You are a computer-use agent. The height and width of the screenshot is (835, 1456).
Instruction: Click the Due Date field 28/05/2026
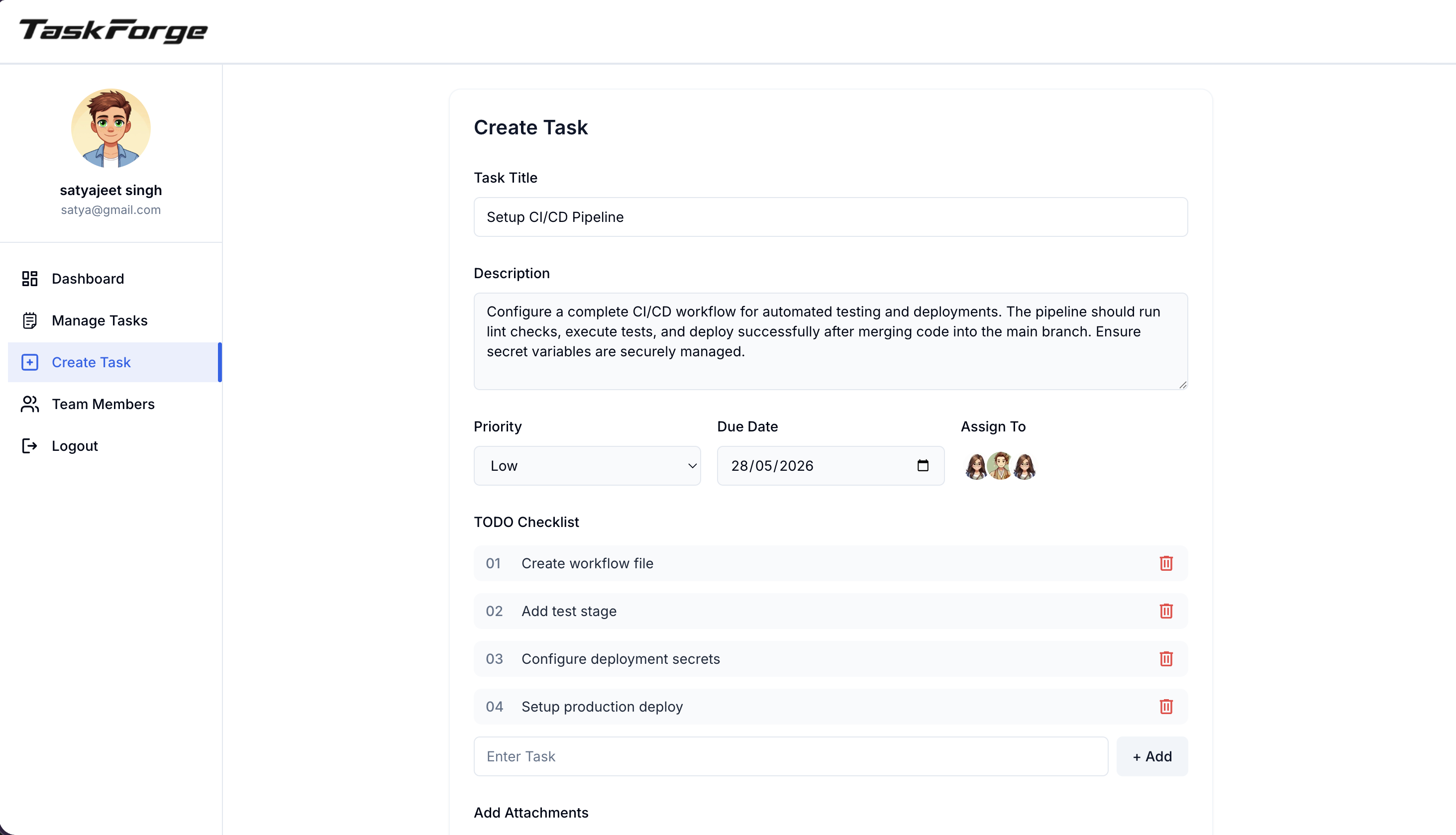tap(831, 466)
